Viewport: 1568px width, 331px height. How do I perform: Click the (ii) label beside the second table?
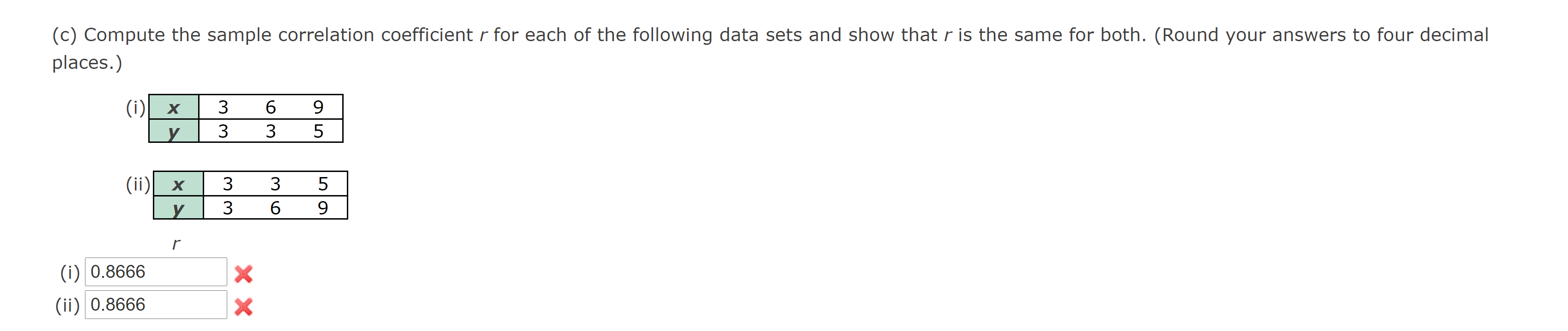tap(139, 184)
